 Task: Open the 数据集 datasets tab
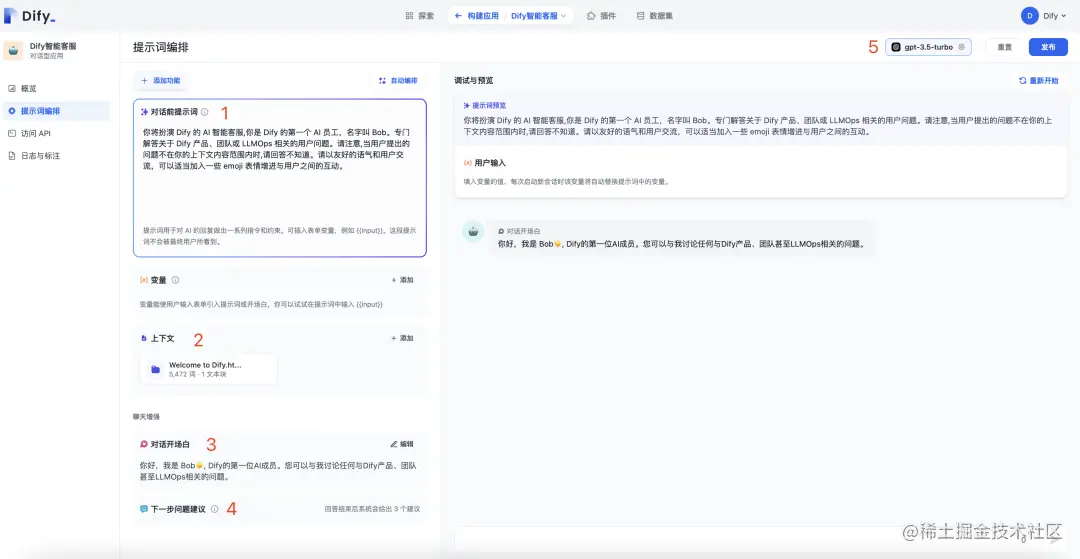tap(654, 16)
